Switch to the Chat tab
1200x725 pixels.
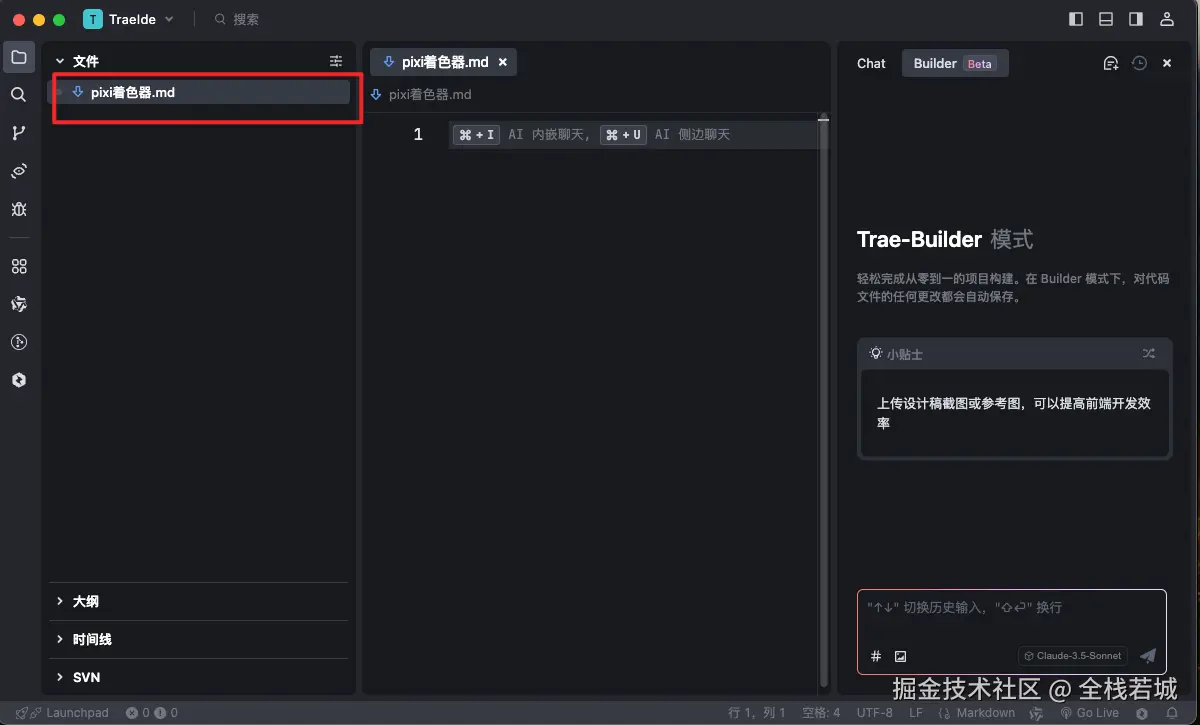click(x=871, y=63)
